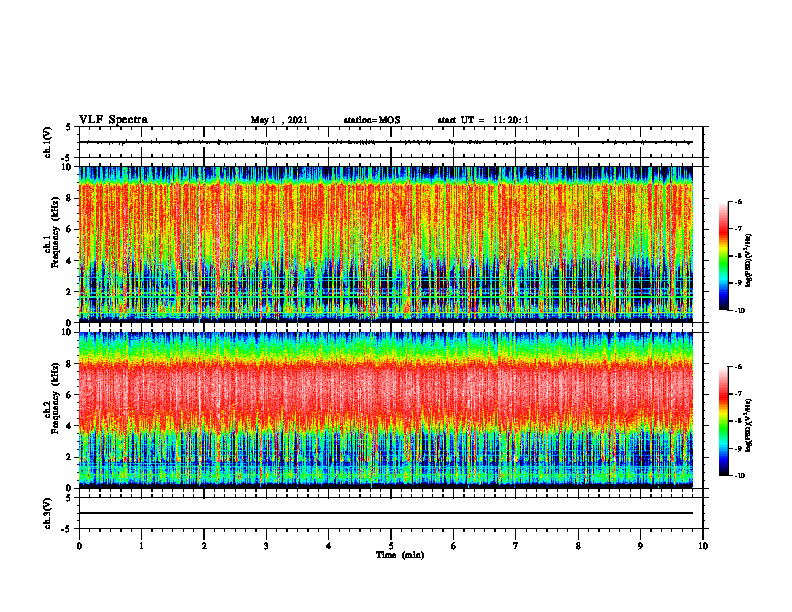Click tick label 9 on the time axis
792x612 pixels.
(640, 546)
